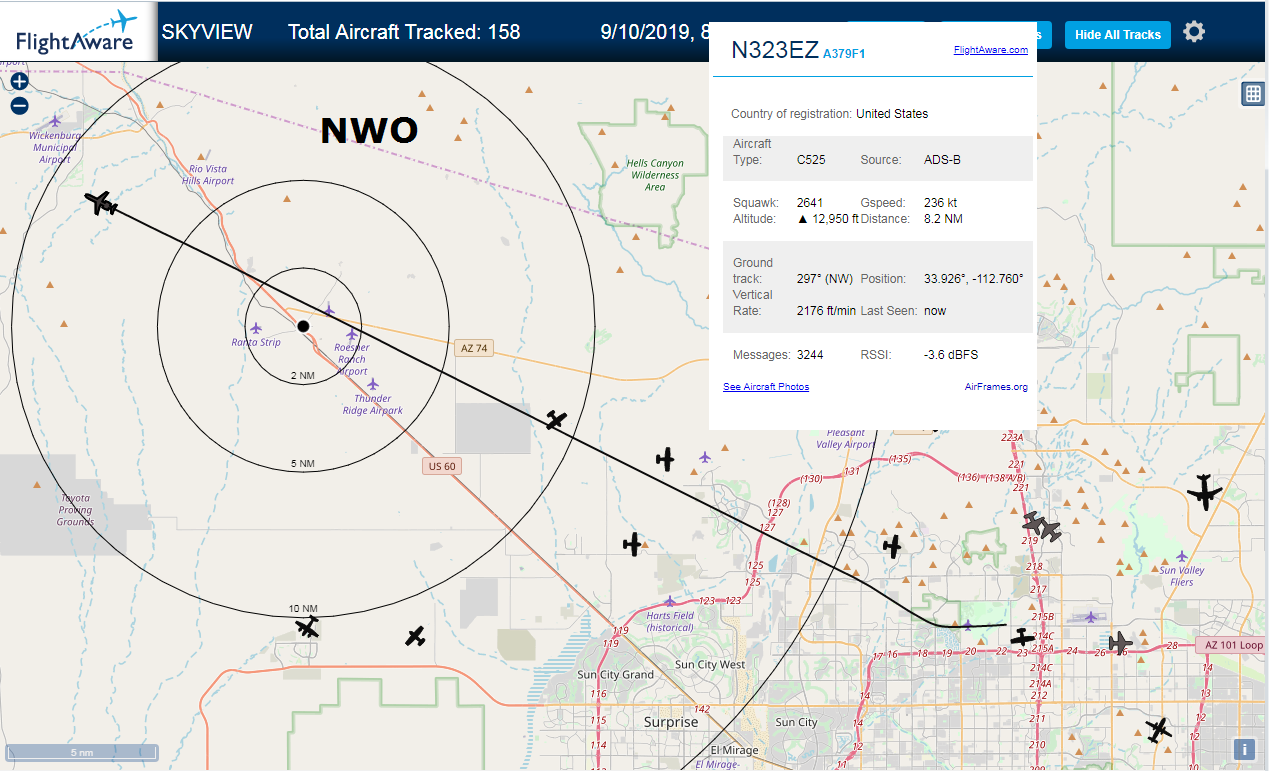Zoom in with the plus icon

[x=19, y=82]
